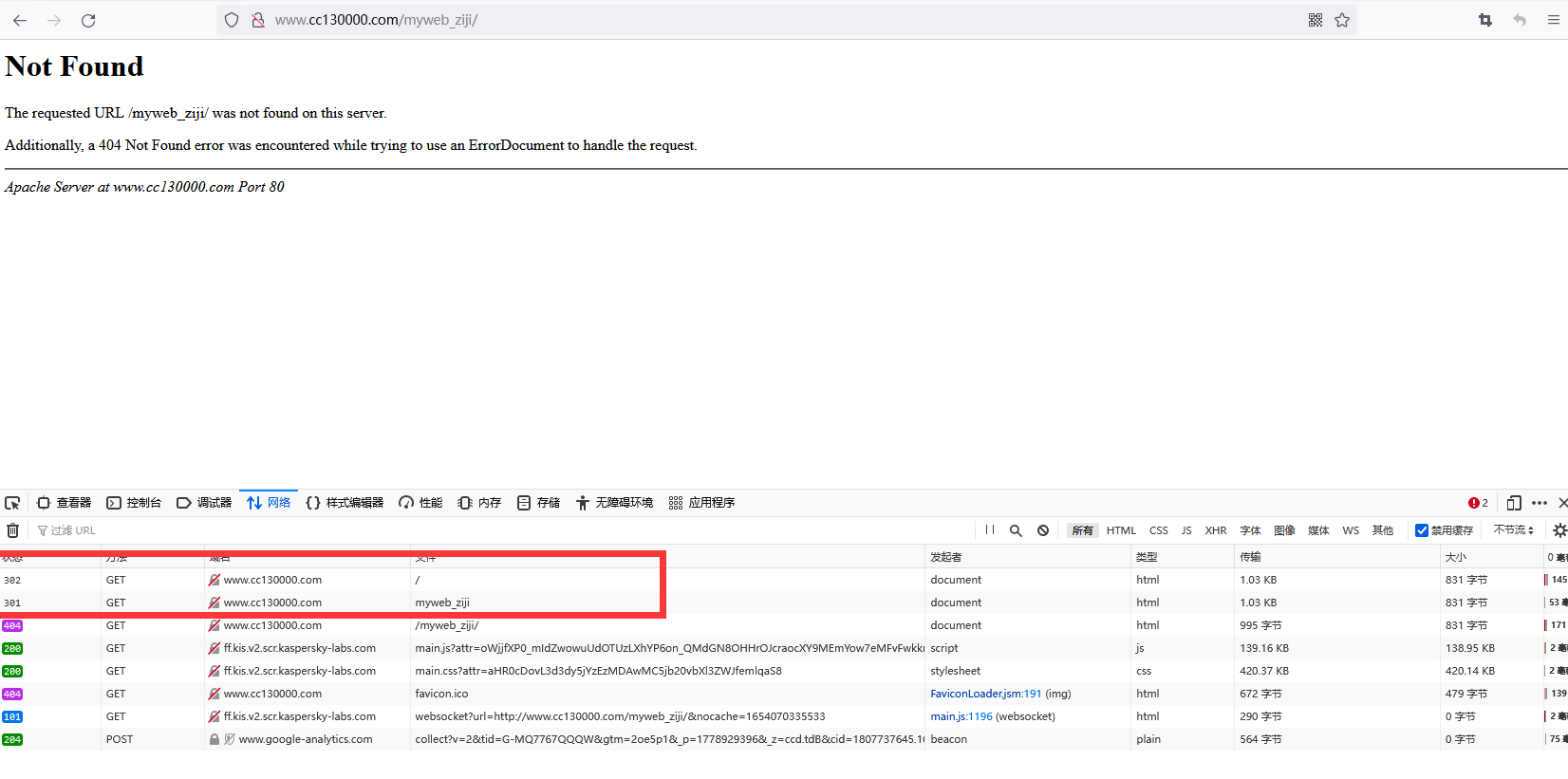This screenshot has height=779, width=1568.
Task: Open devtools more options ellipsis menu
Action: point(1540,503)
